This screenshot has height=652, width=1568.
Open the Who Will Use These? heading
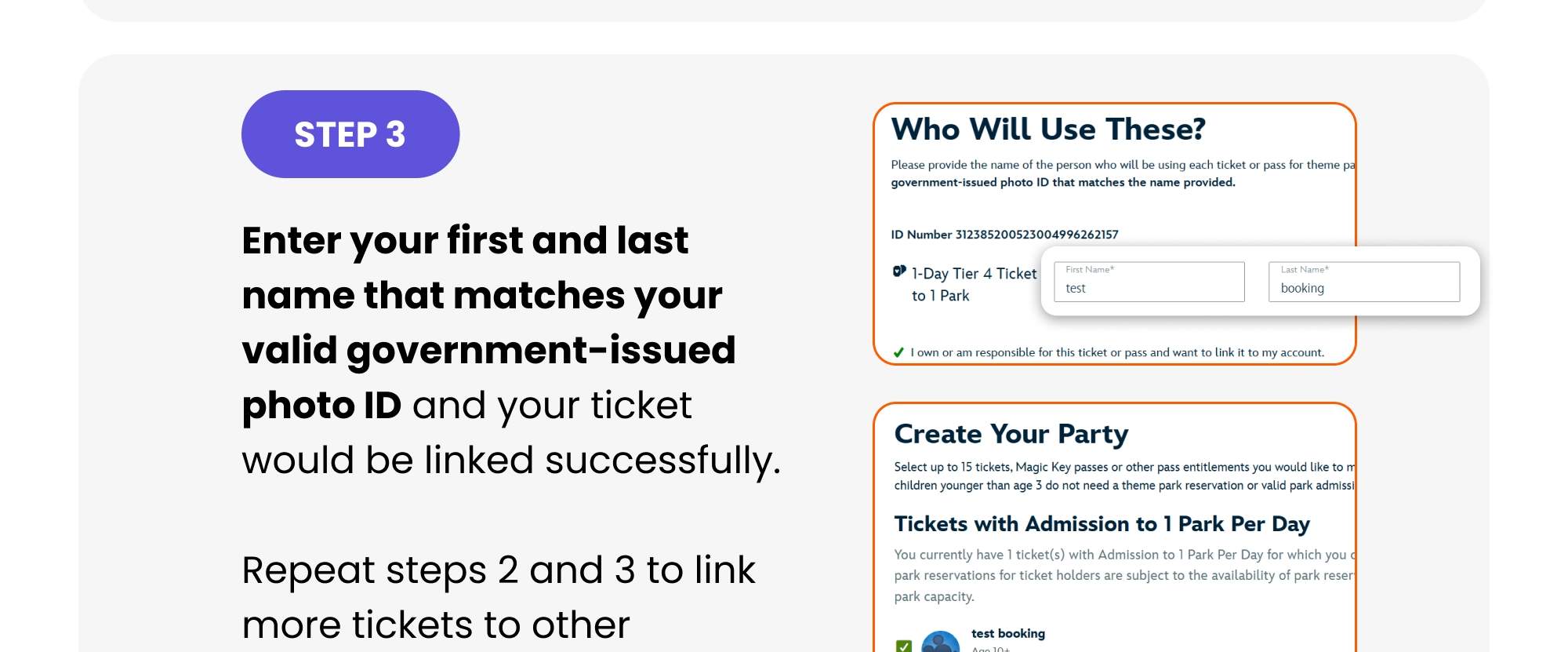pyautogui.click(x=1048, y=129)
